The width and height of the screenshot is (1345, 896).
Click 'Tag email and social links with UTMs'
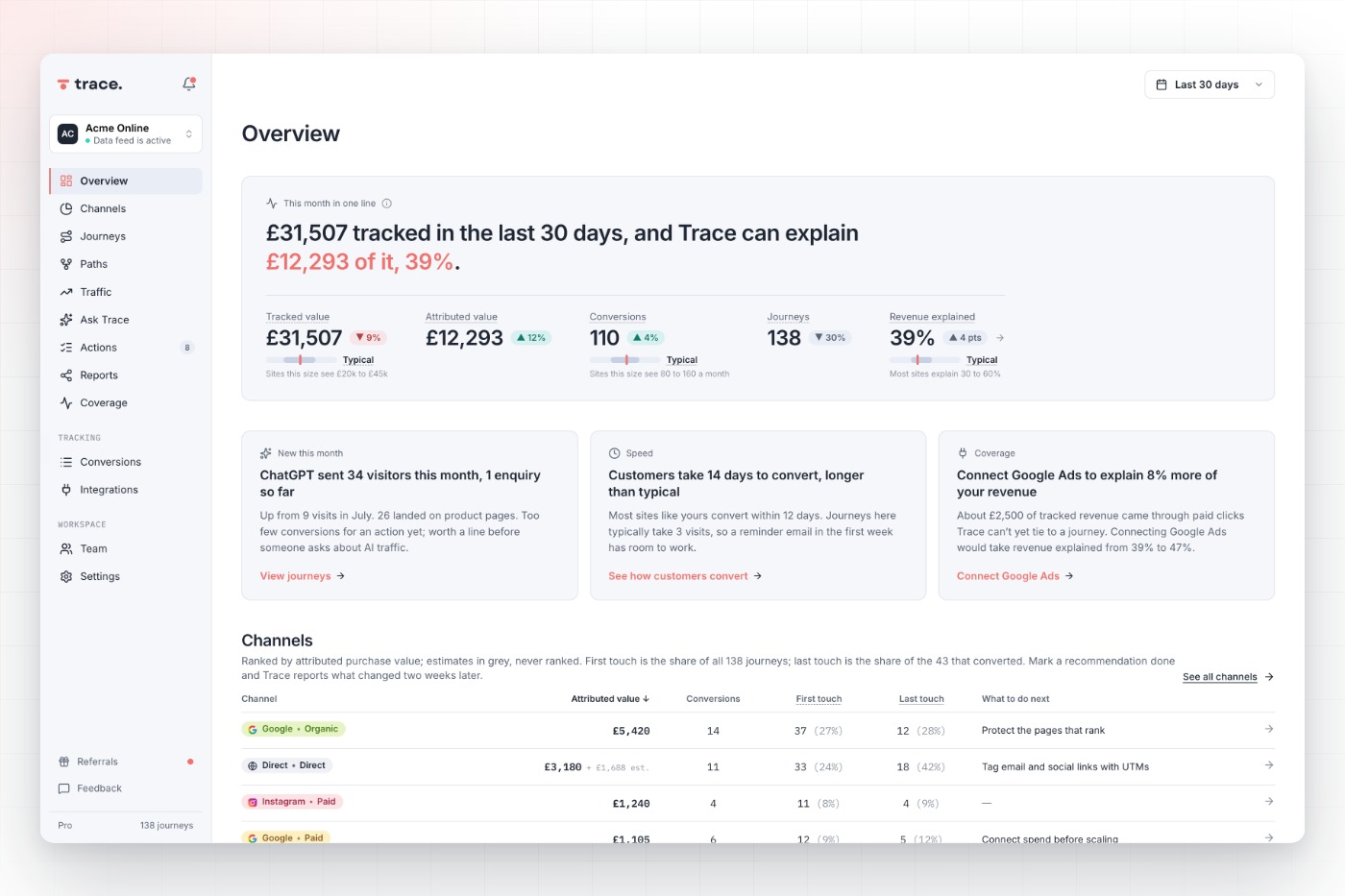pos(1065,767)
